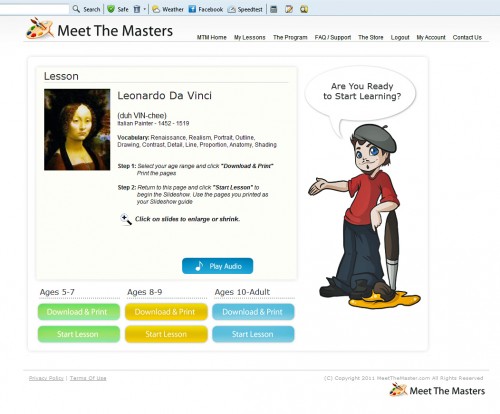Viewport: 500px width, 414px height.
Task: Launch Speedtest from the toolbar
Action: (245, 9)
